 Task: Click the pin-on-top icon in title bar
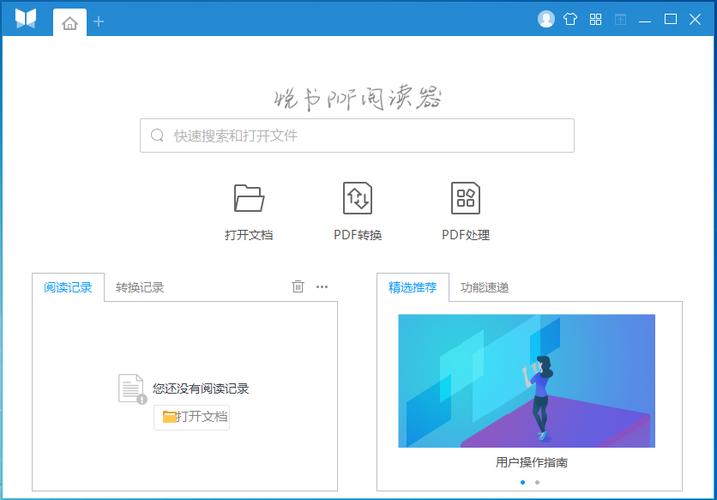621,19
